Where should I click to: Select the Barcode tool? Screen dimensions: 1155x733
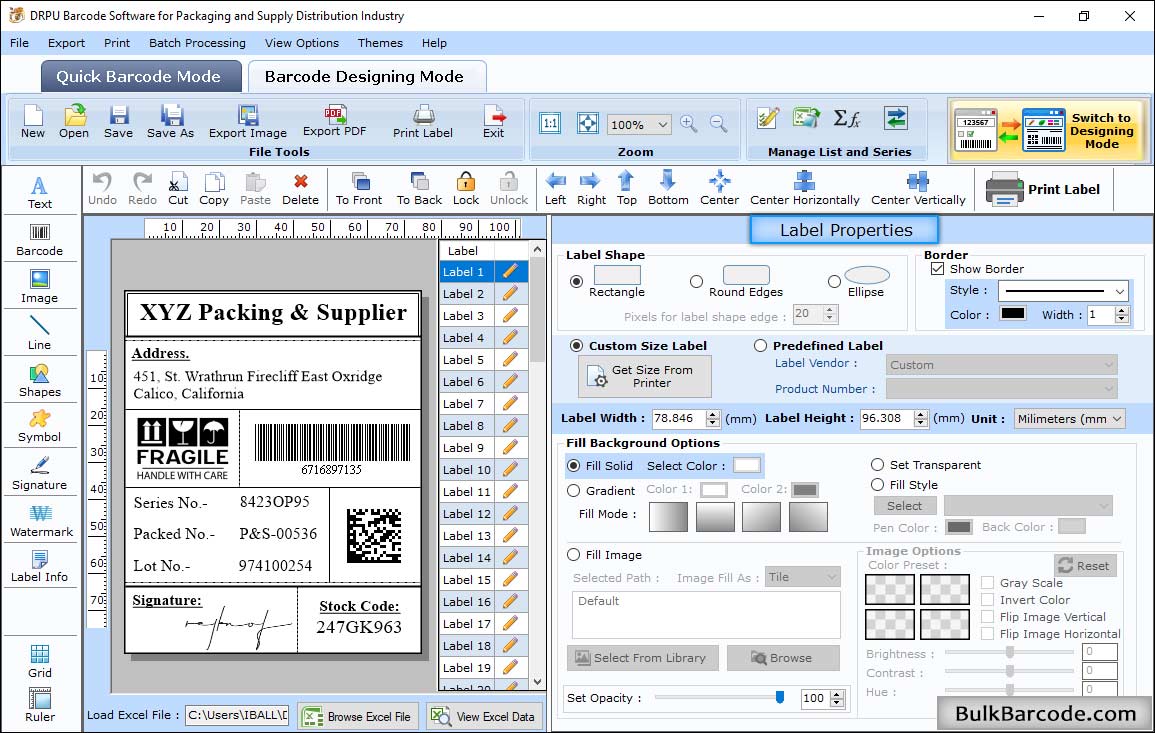(x=40, y=240)
